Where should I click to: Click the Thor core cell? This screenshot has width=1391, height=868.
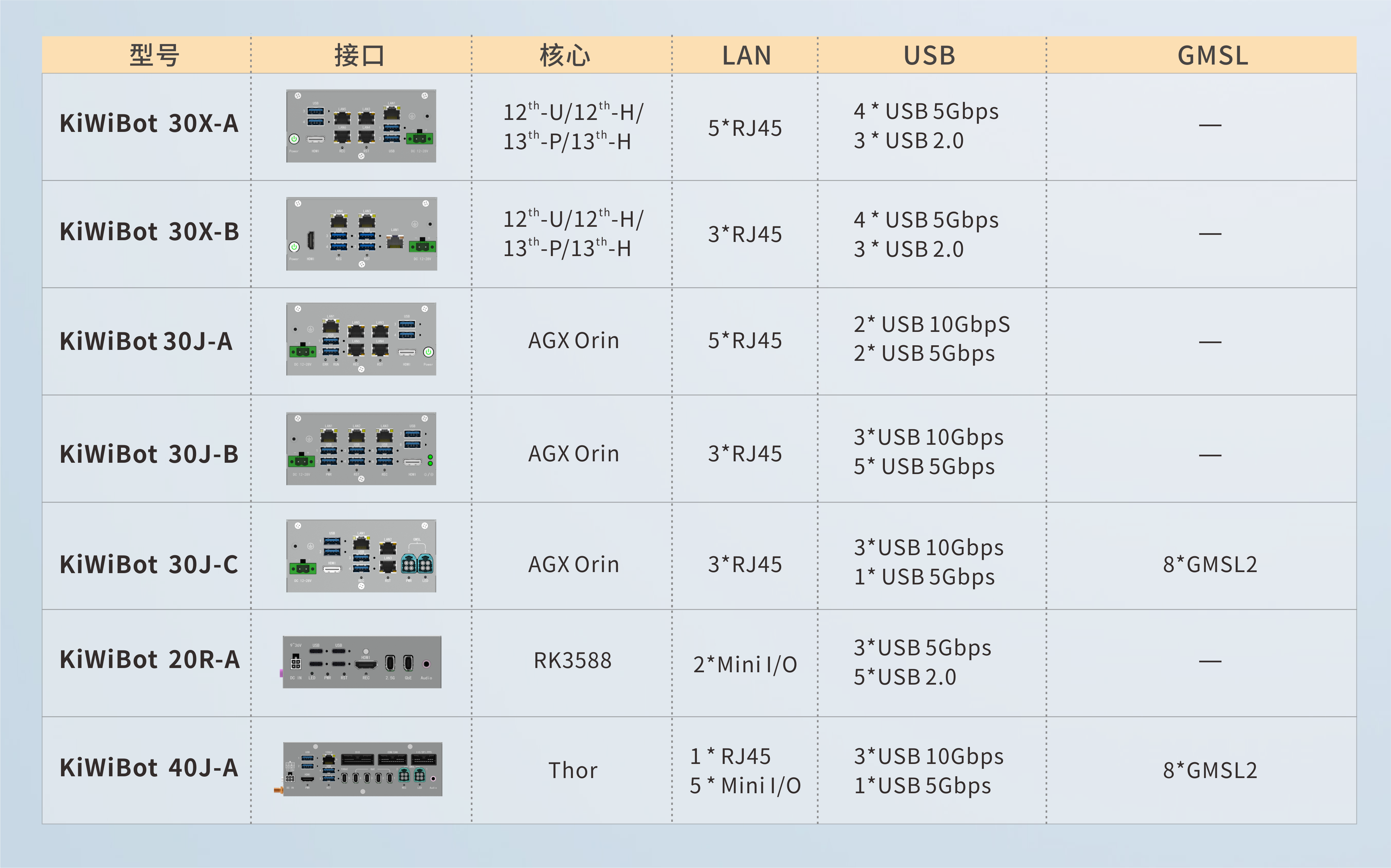[572, 770]
